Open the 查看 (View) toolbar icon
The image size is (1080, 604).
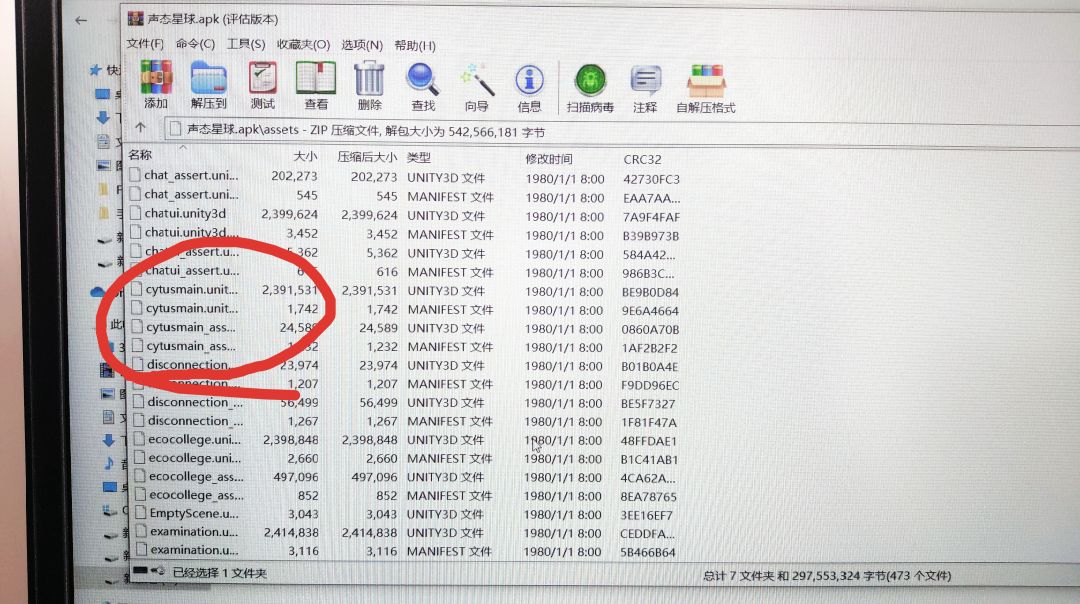pyautogui.click(x=315, y=78)
